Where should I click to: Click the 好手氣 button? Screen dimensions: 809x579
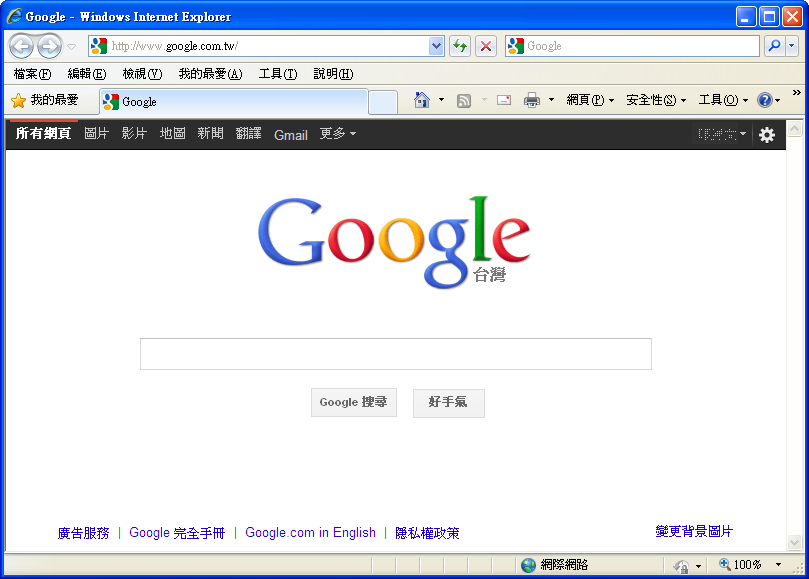(448, 402)
